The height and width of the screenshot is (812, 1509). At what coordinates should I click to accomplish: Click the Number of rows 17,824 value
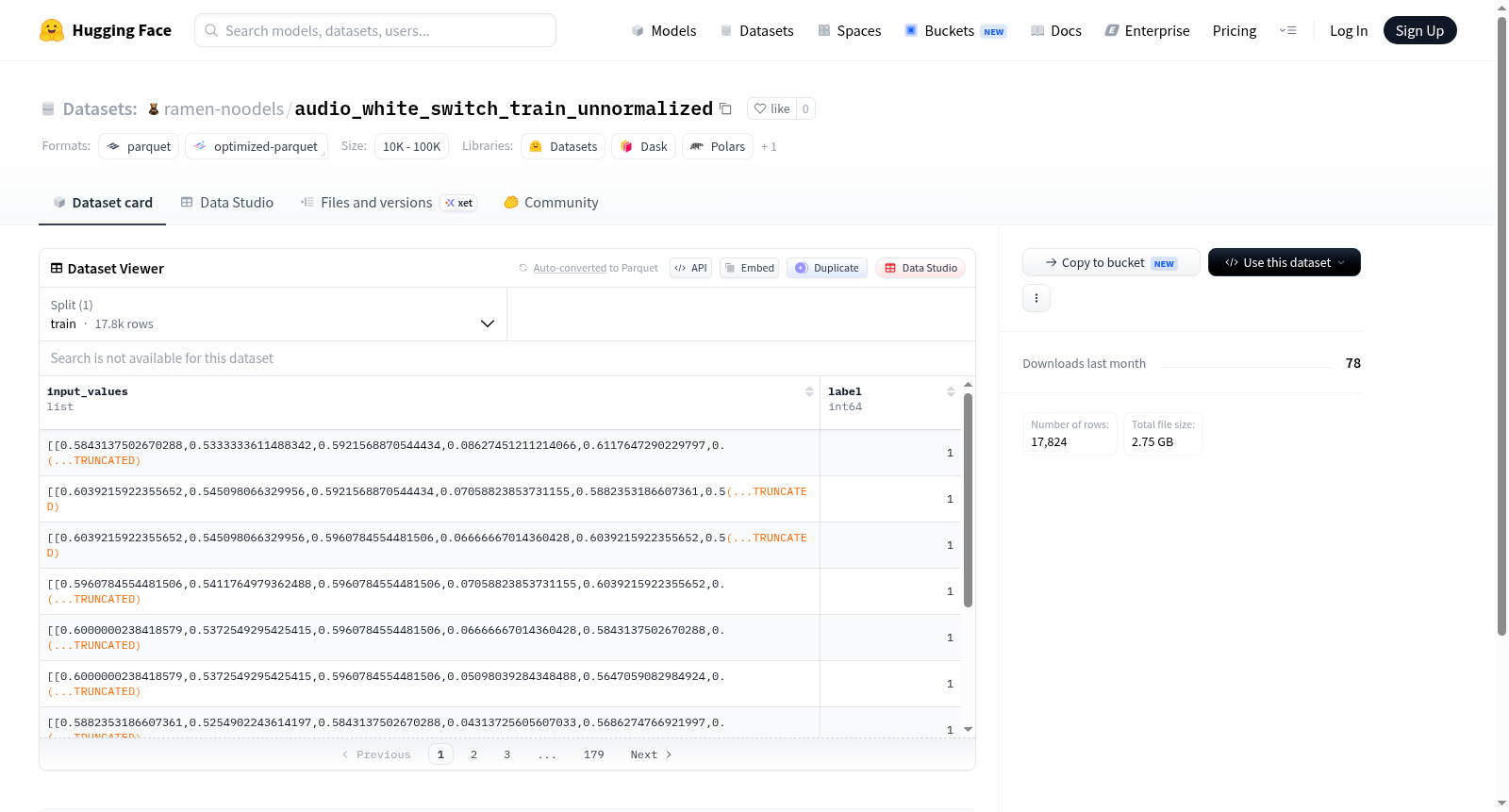pos(1049,442)
